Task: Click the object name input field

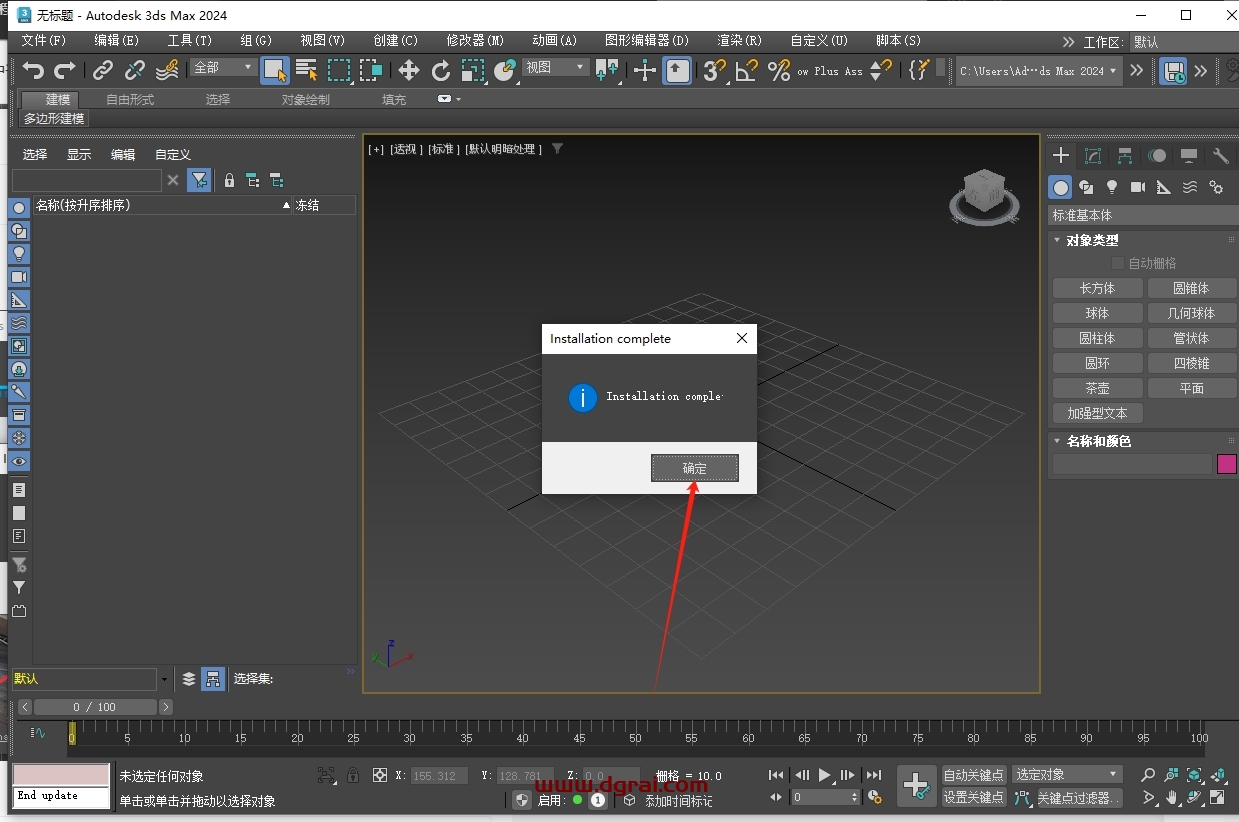Action: (1131, 464)
